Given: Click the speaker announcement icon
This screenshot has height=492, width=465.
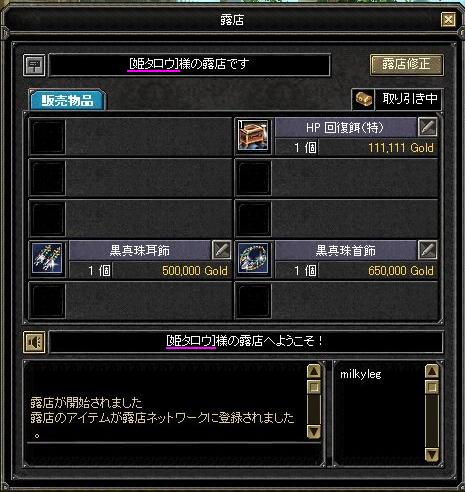Looking at the screenshot, I should [x=34, y=342].
